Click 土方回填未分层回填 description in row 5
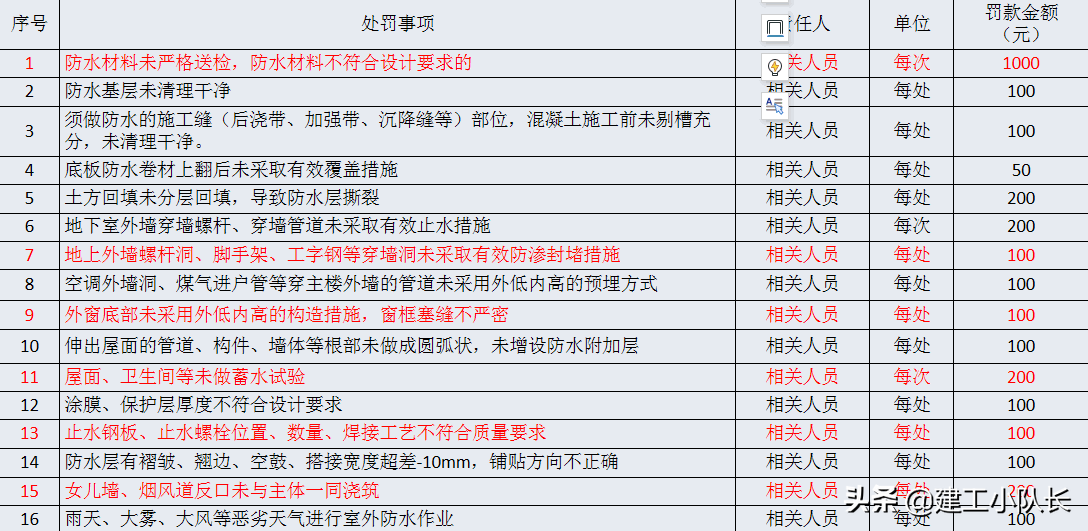The image size is (1088, 531). click(398, 199)
